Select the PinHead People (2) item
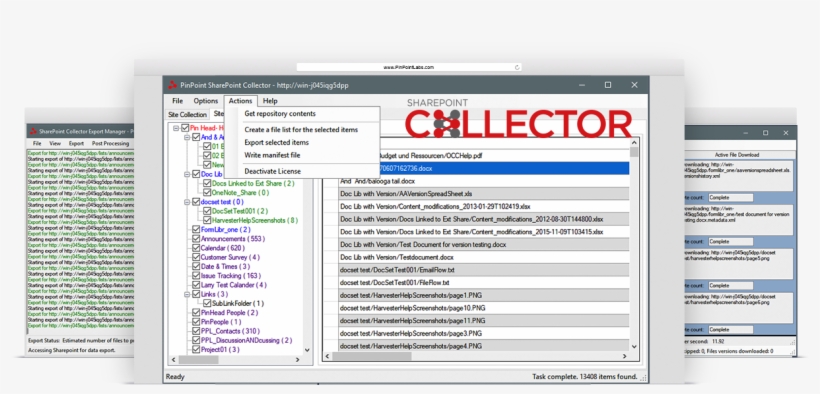The image size is (820, 394). pos(229,312)
